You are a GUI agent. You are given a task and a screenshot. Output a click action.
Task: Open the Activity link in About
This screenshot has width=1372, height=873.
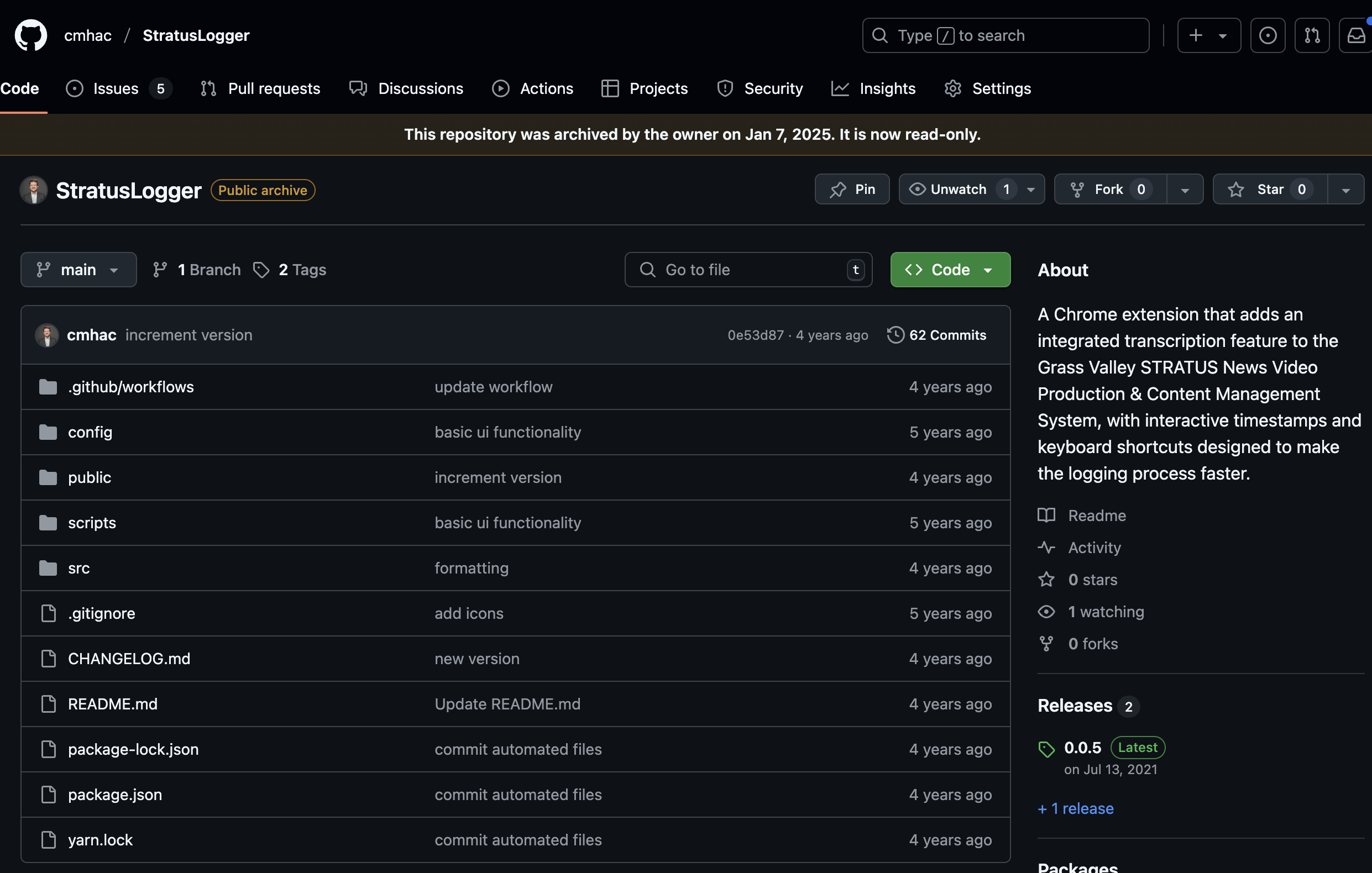pos(1079,547)
